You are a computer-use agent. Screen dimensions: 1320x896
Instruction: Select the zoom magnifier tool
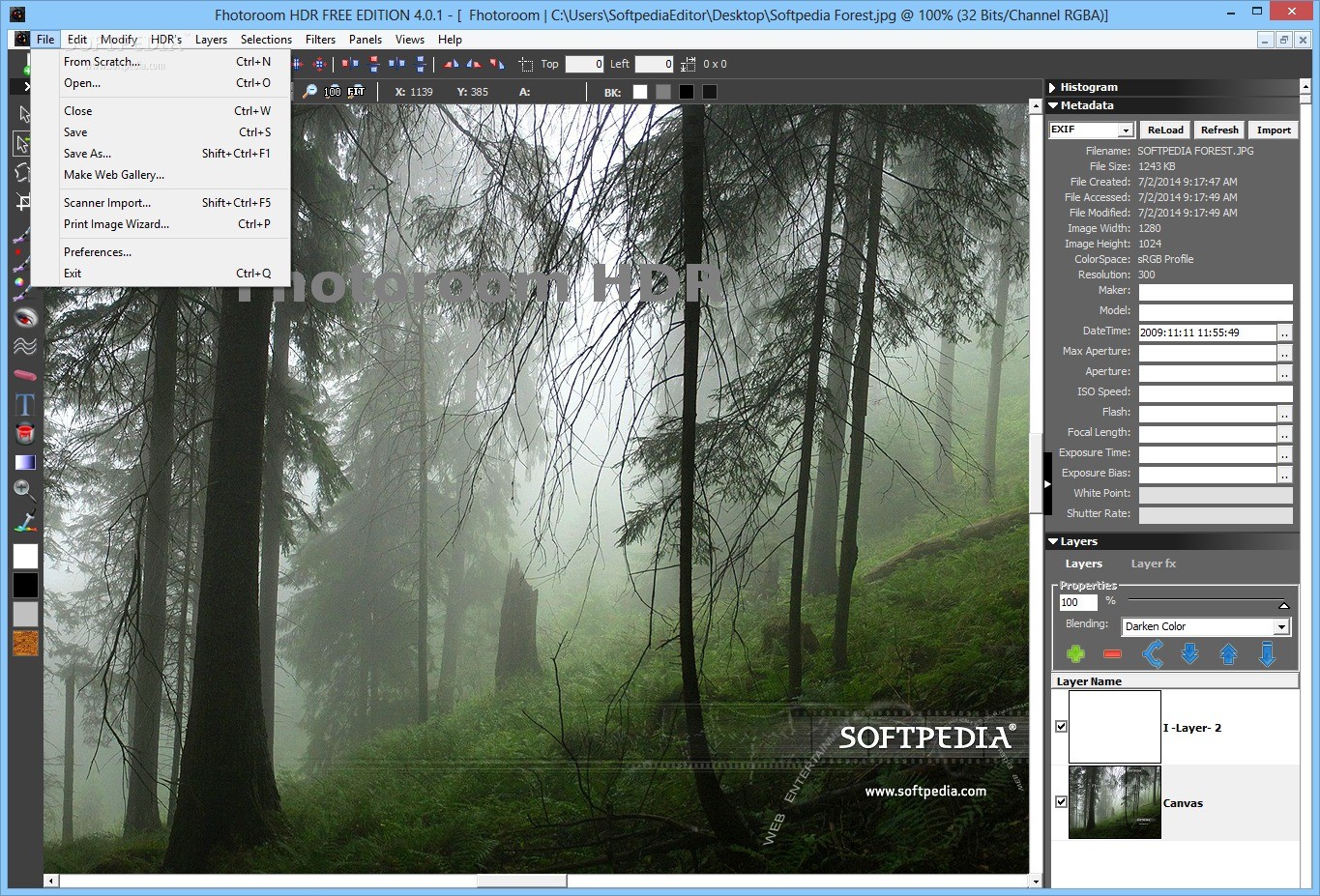click(x=25, y=490)
